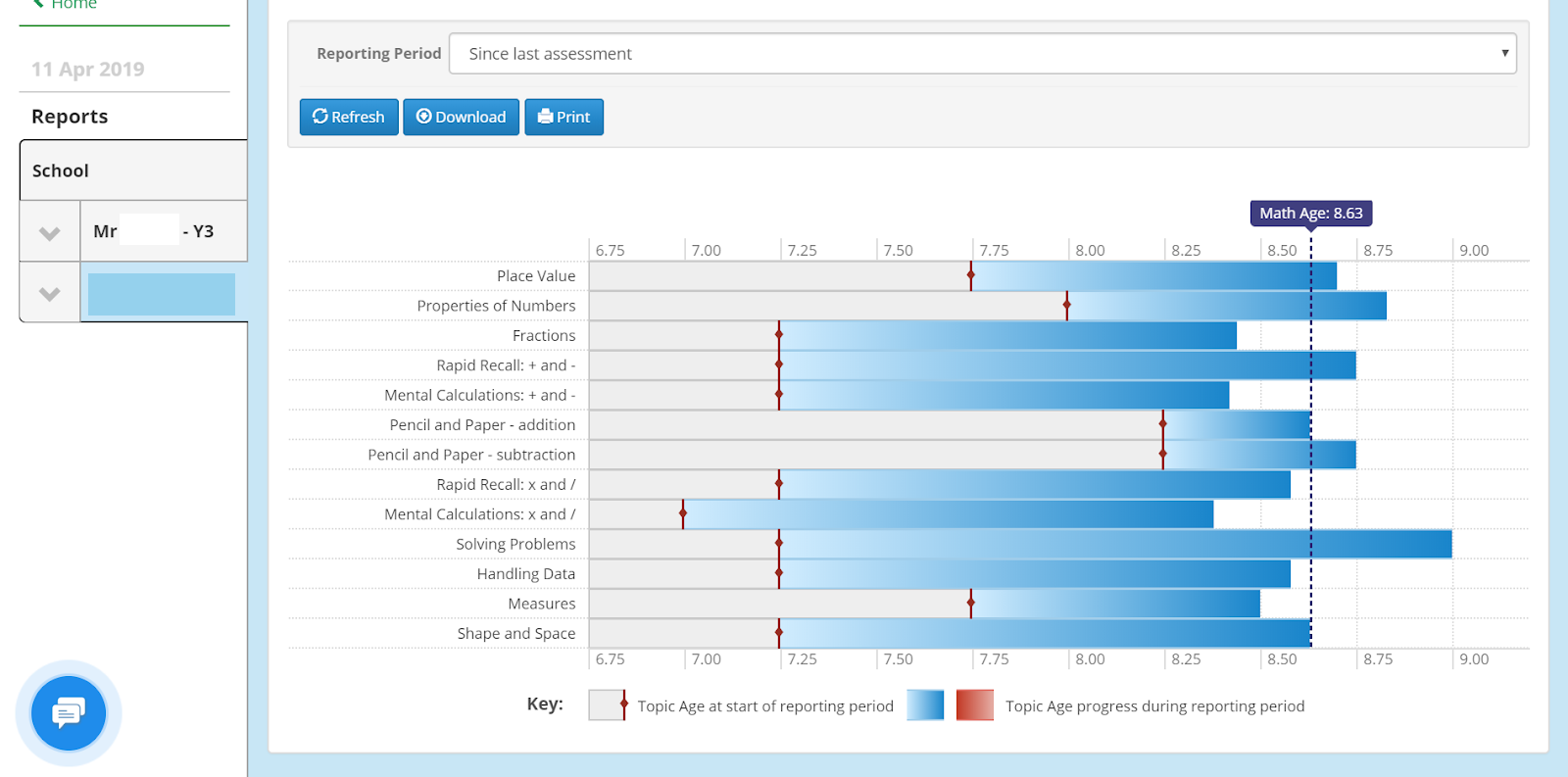Click the 11 Apr 2019 date text

coord(88,70)
